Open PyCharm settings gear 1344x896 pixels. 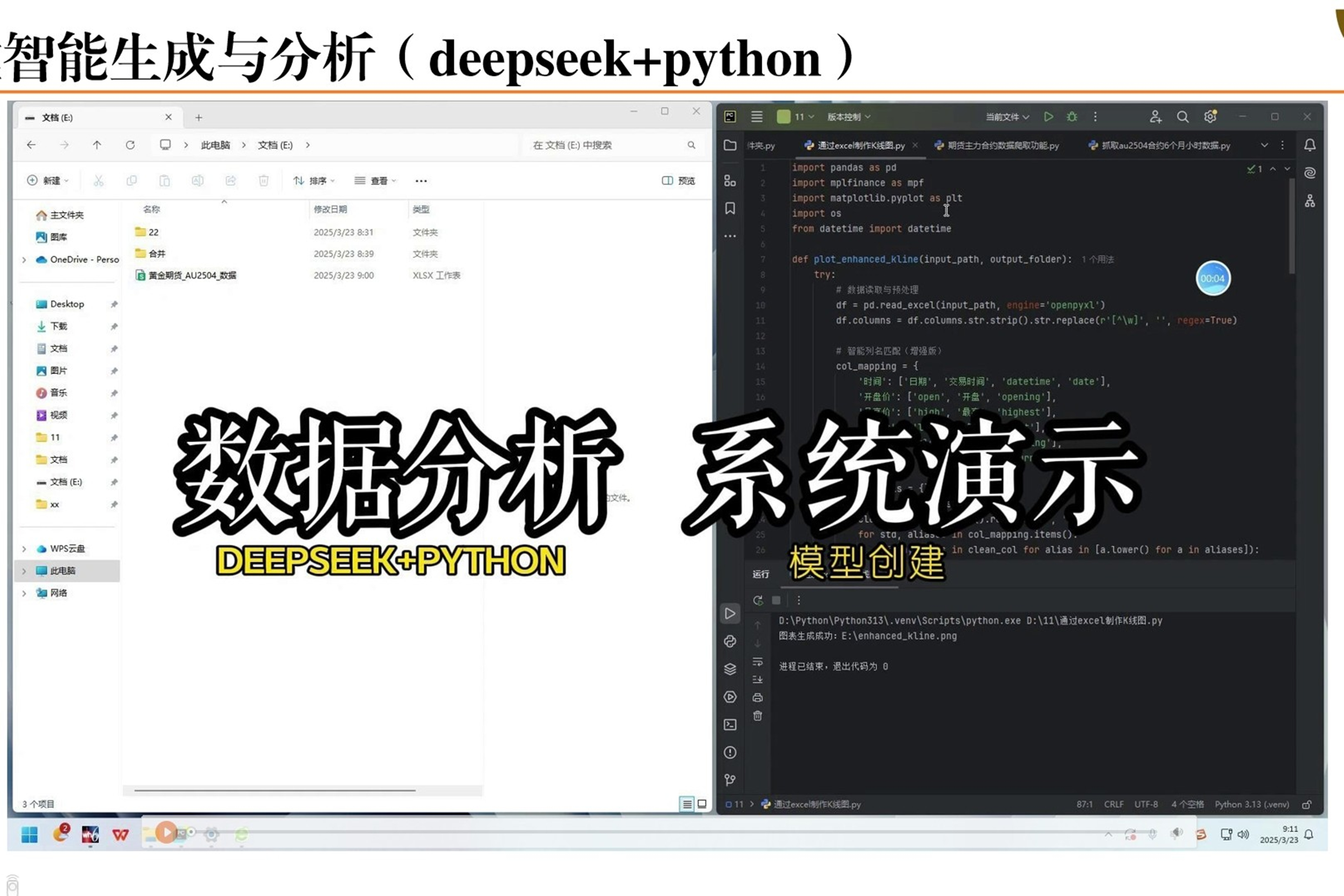pos(1210,117)
